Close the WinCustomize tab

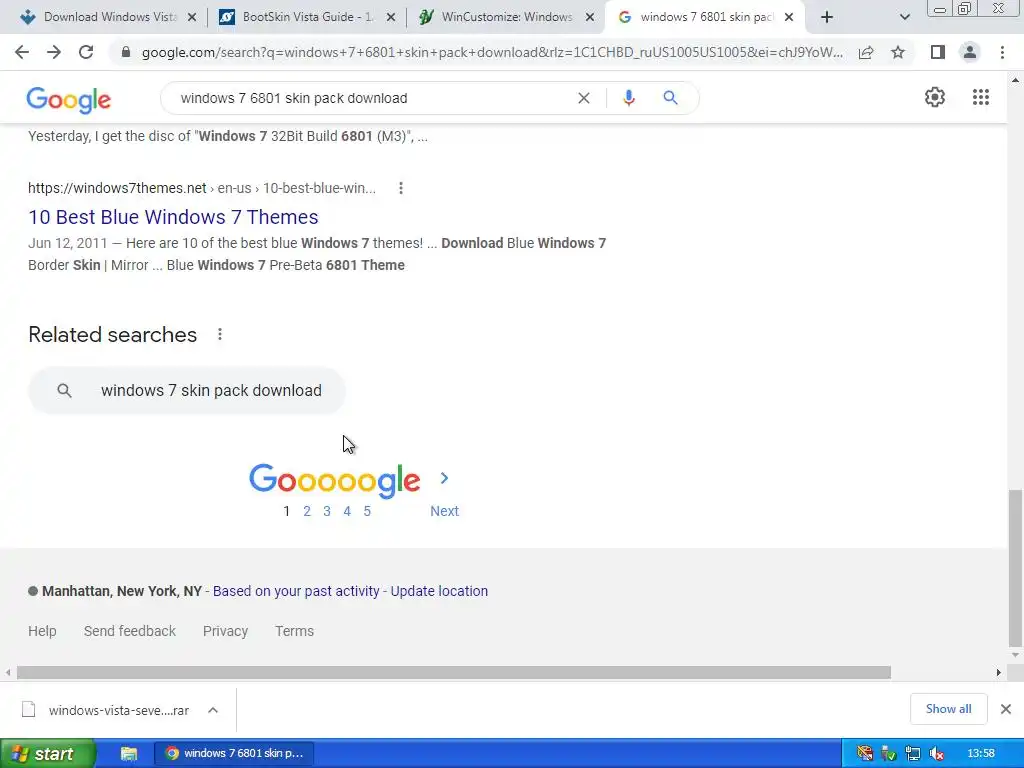[x=590, y=17]
